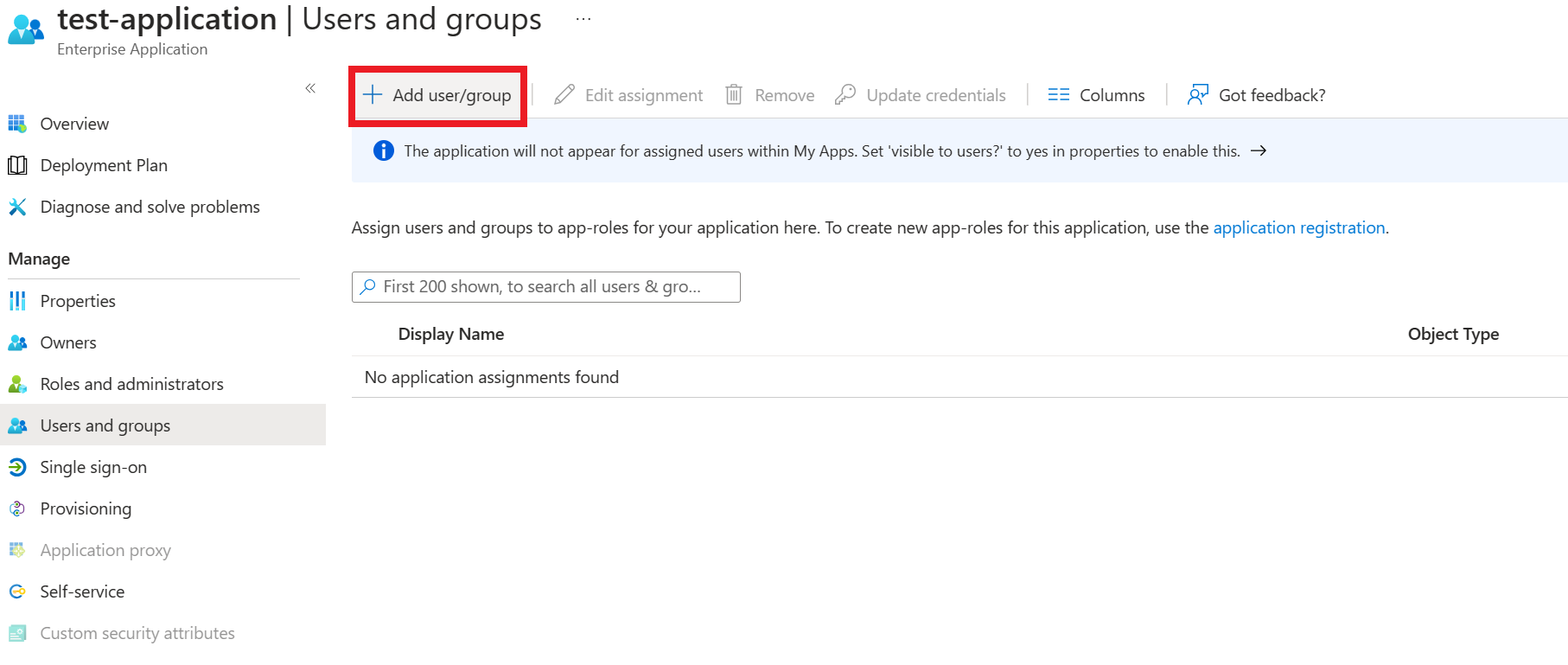The height and width of the screenshot is (665, 1568).
Task: Click the Properties bars icon
Action: [17, 301]
